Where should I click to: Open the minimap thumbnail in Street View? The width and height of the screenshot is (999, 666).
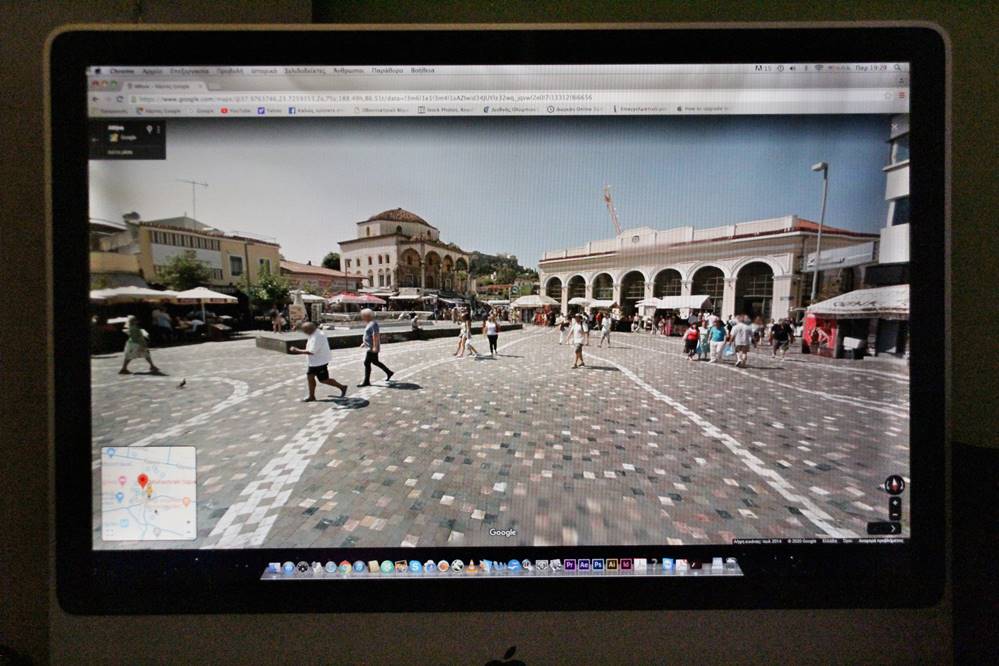point(148,493)
